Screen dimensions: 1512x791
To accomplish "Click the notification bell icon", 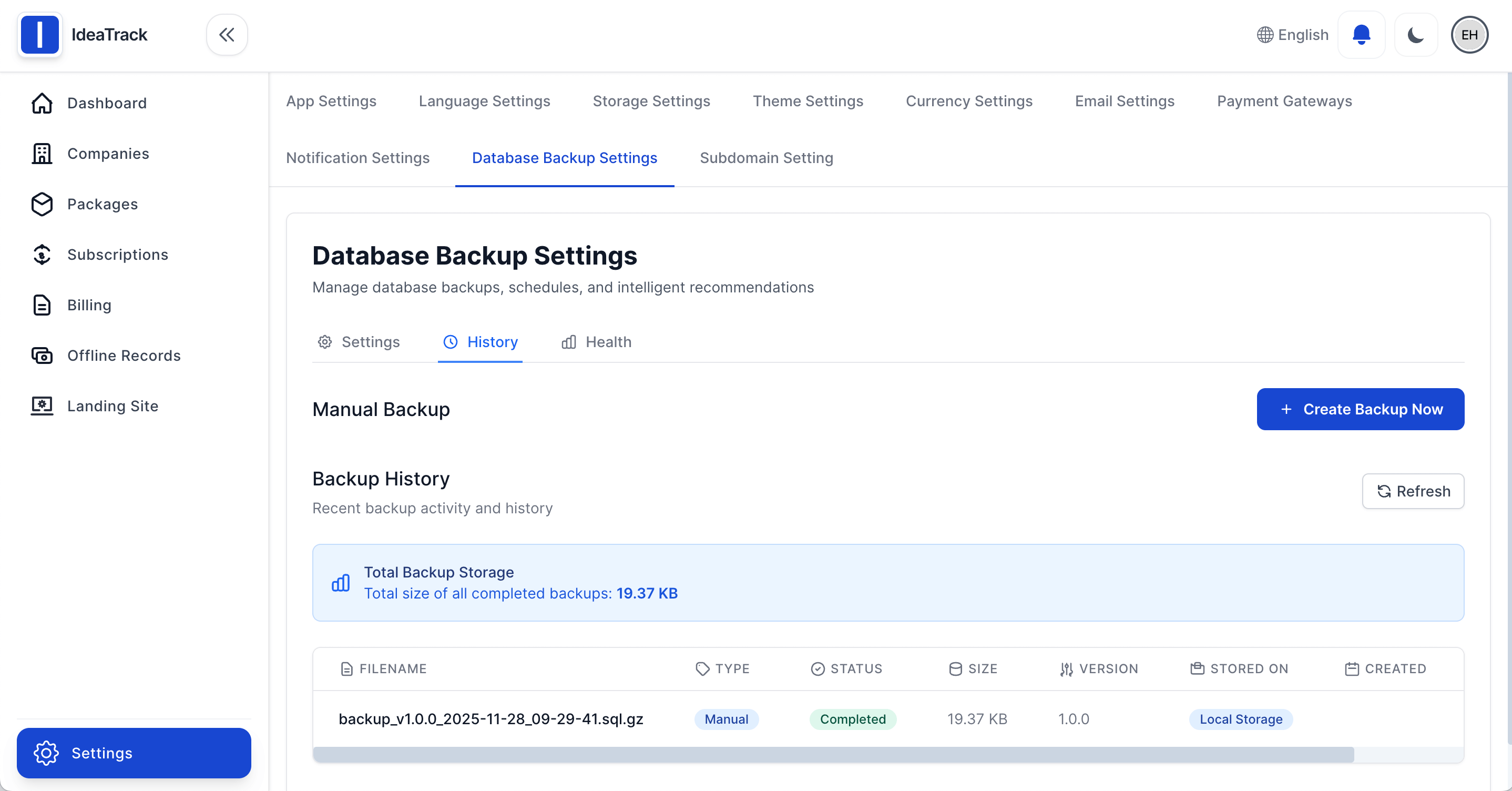I will point(1361,35).
